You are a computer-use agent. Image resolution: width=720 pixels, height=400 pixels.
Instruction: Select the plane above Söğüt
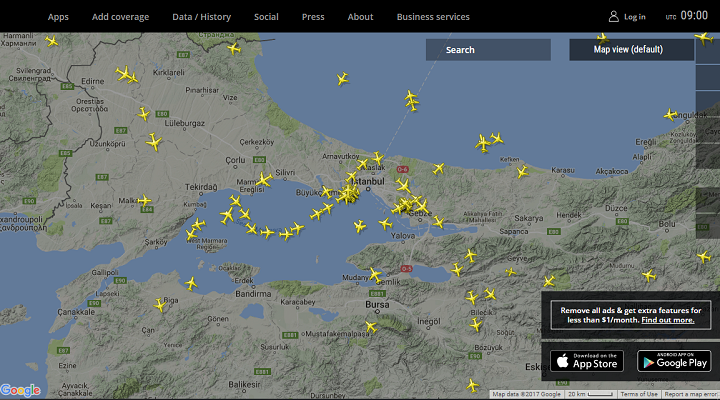[x=476, y=325]
